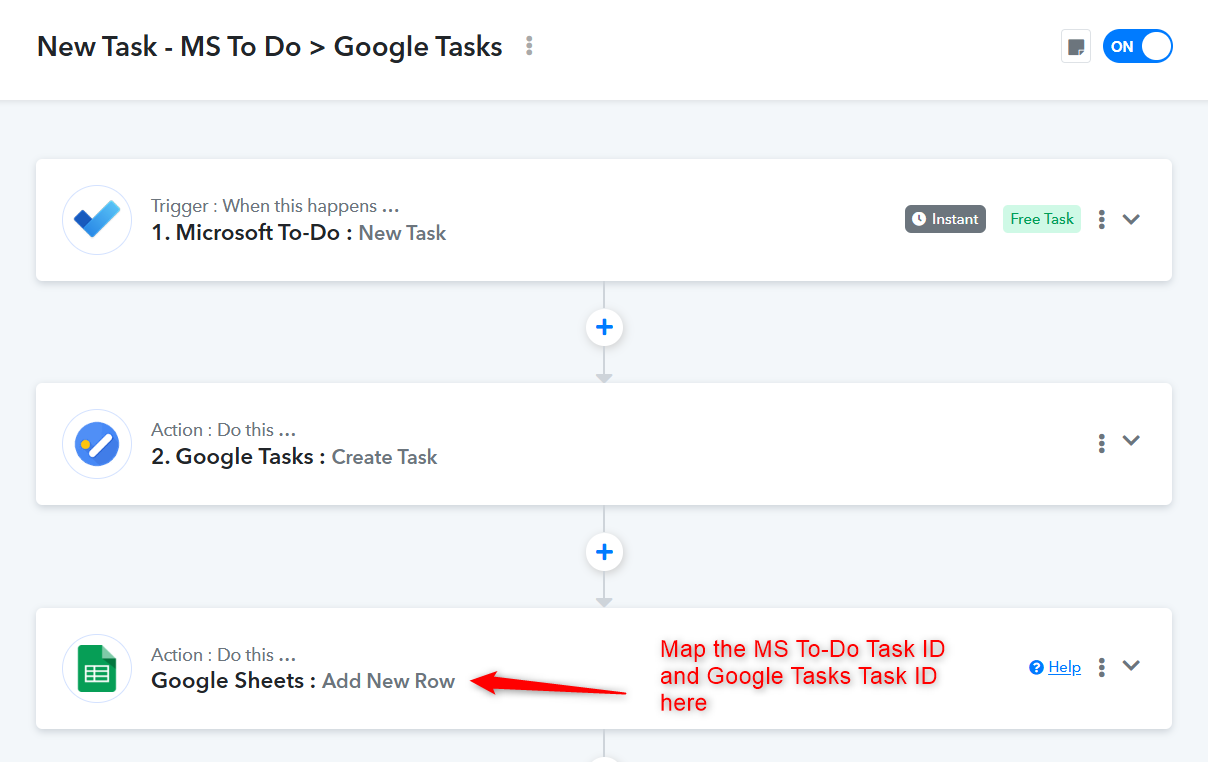1208x762 pixels.
Task: Click '2. Google Tasks : Create Task' text
Action: tap(294, 457)
